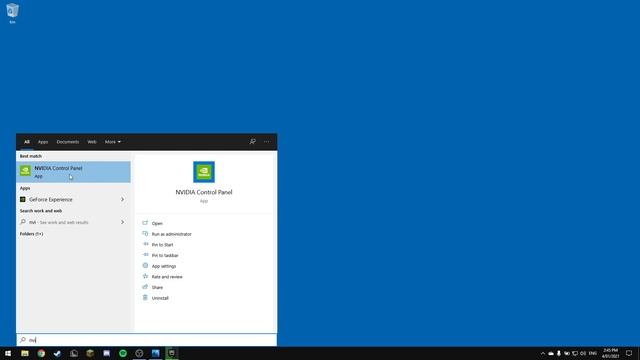640x360 pixels.
Task: Click the microphone tray icon
Action: [559, 353]
